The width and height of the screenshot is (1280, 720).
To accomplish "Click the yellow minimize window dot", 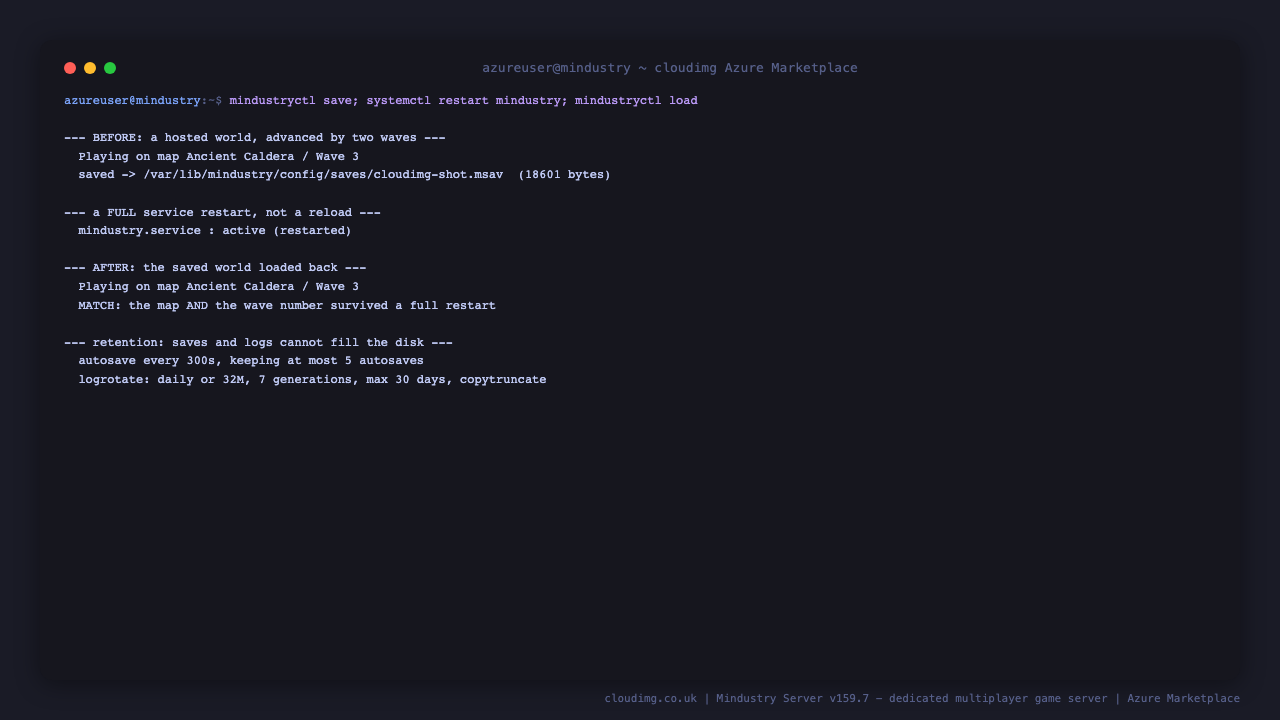I will 90,68.
